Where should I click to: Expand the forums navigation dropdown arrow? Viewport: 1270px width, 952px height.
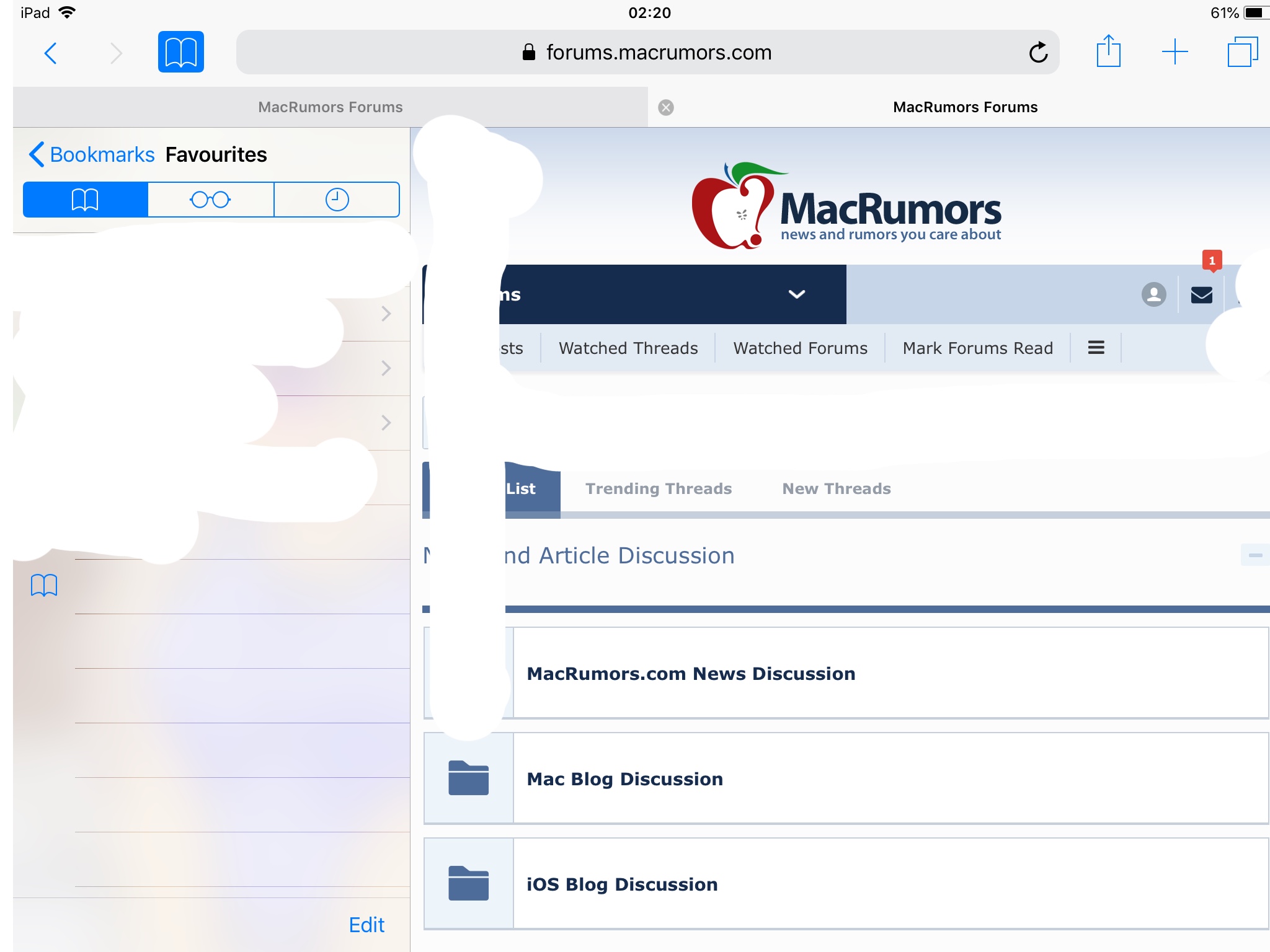tap(797, 294)
